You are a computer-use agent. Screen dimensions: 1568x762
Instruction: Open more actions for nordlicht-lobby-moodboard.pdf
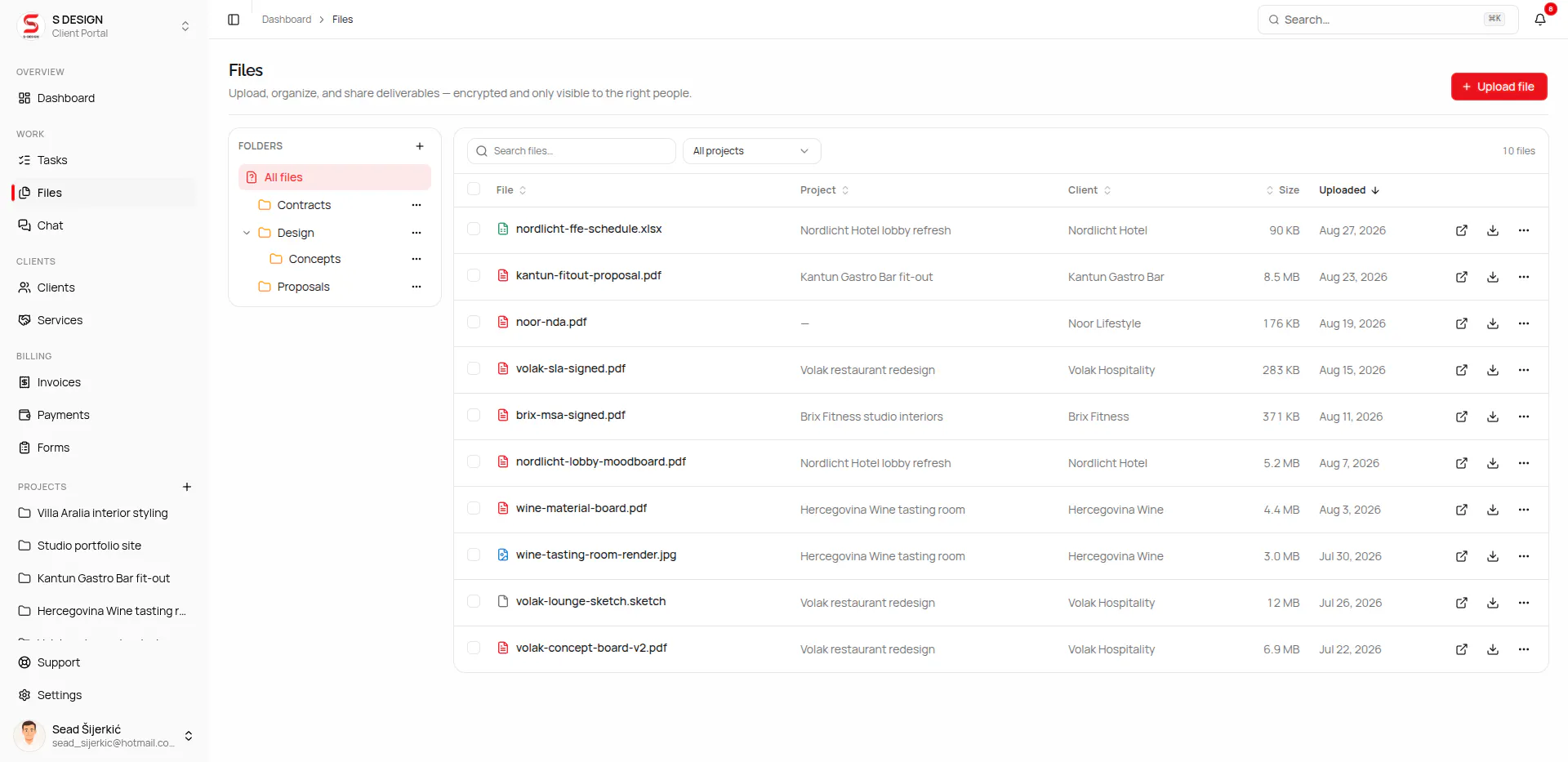pyautogui.click(x=1524, y=463)
